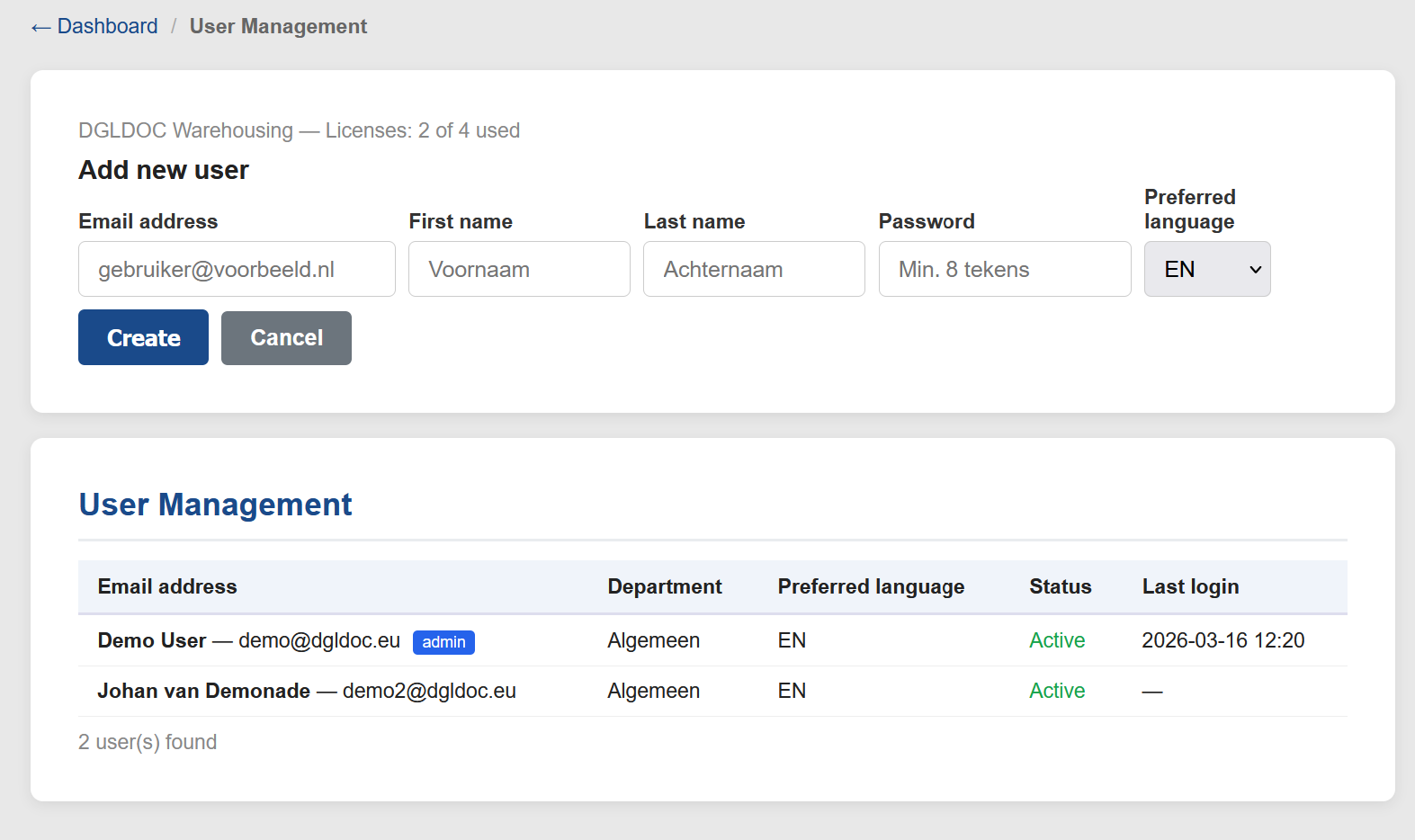
Task: Click the Preferred language column header
Action: pyautogui.click(x=870, y=586)
